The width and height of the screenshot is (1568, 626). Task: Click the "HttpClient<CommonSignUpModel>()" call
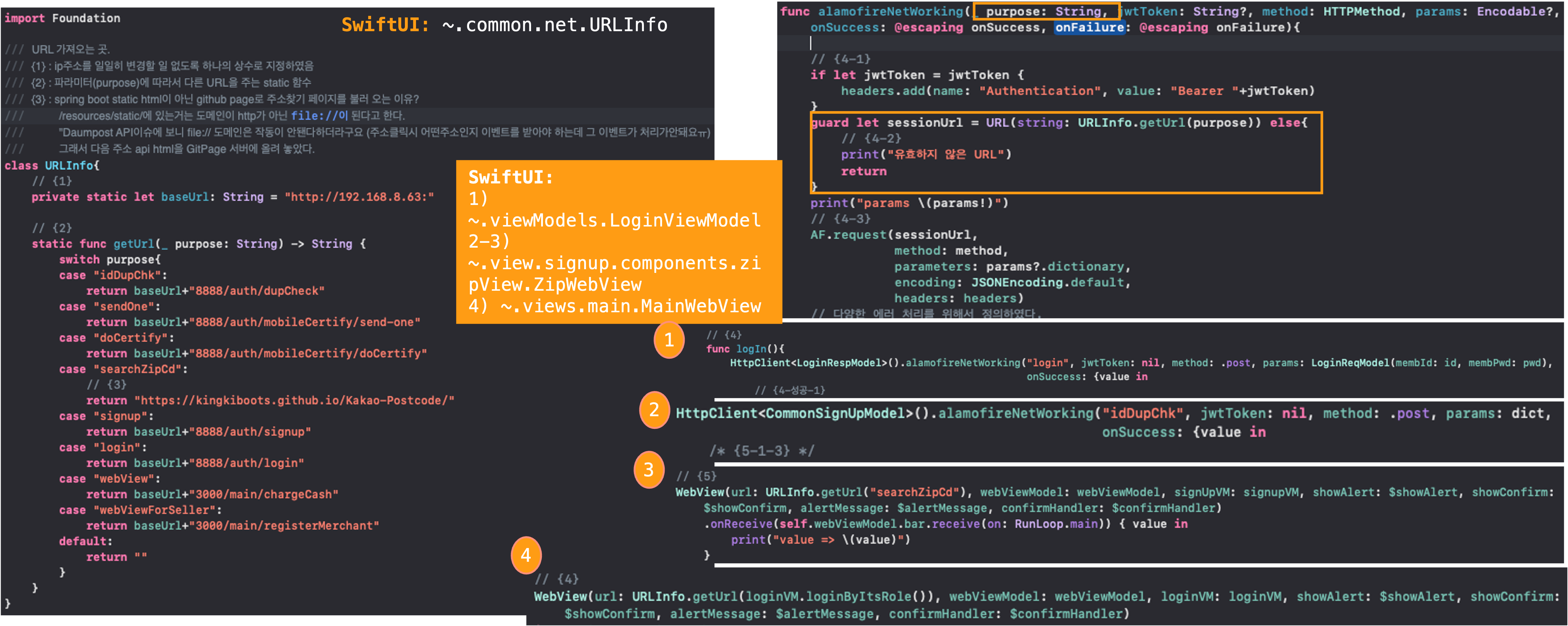pyautogui.click(x=803, y=414)
